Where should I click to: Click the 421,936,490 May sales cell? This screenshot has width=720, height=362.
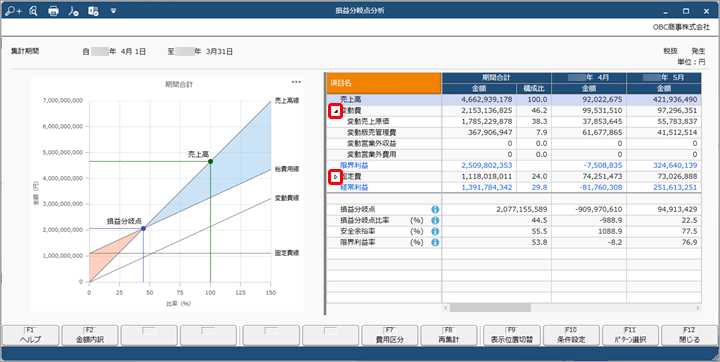(x=664, y=99)
